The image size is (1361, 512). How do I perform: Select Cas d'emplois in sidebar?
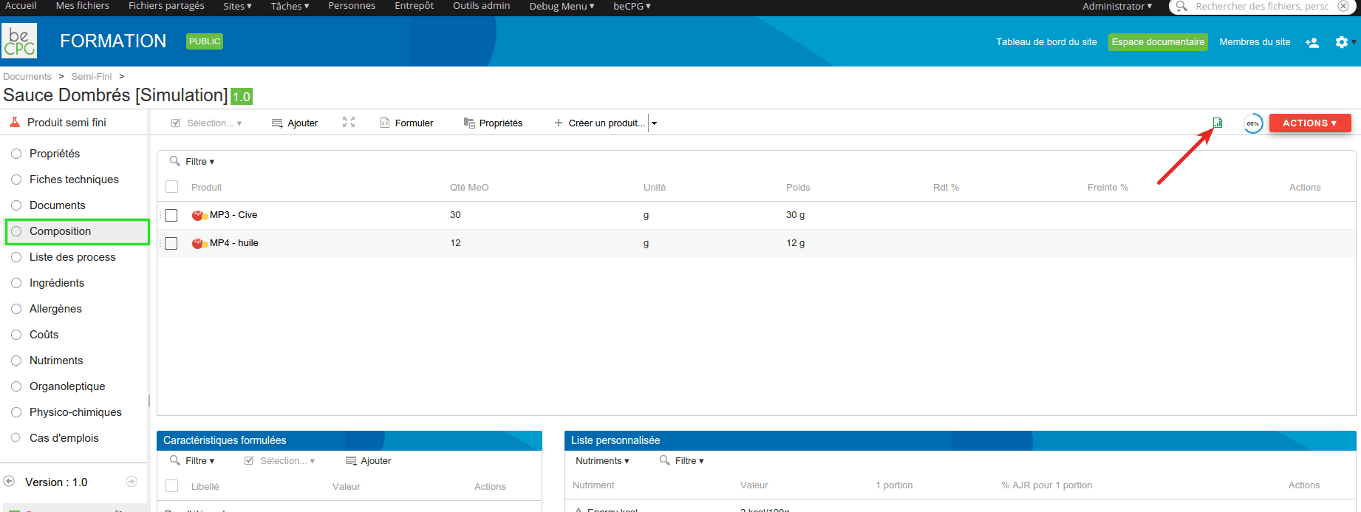[x=64, y=439]
